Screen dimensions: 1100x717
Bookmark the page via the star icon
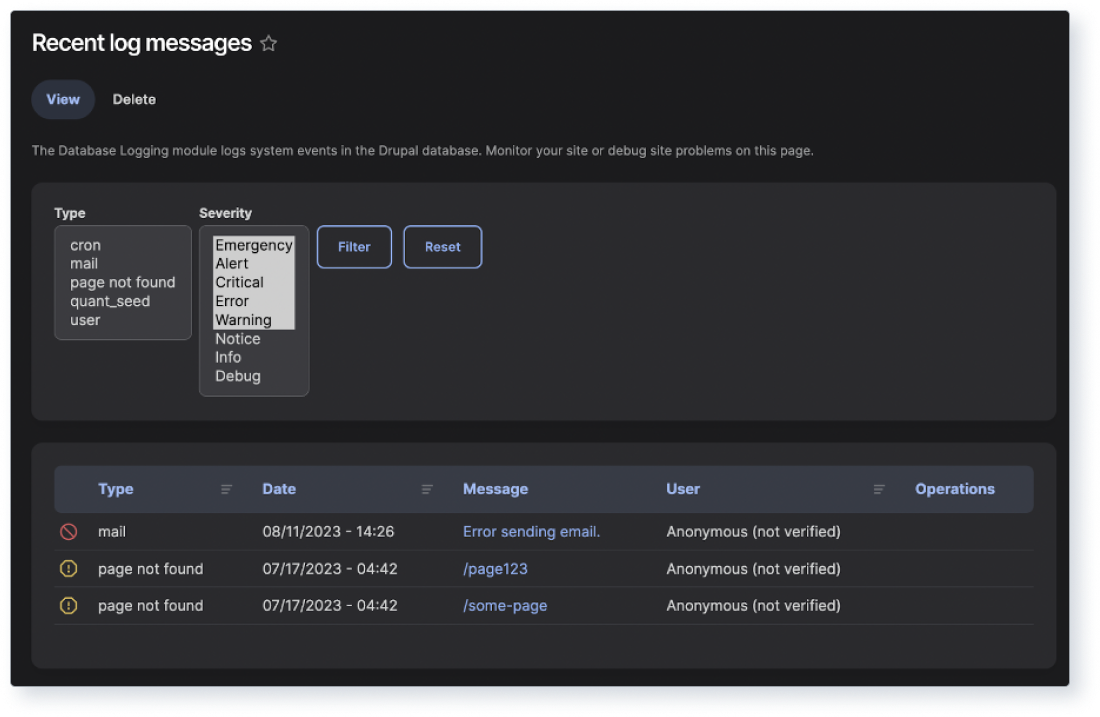pyautogui.click(x=267, y=43)
